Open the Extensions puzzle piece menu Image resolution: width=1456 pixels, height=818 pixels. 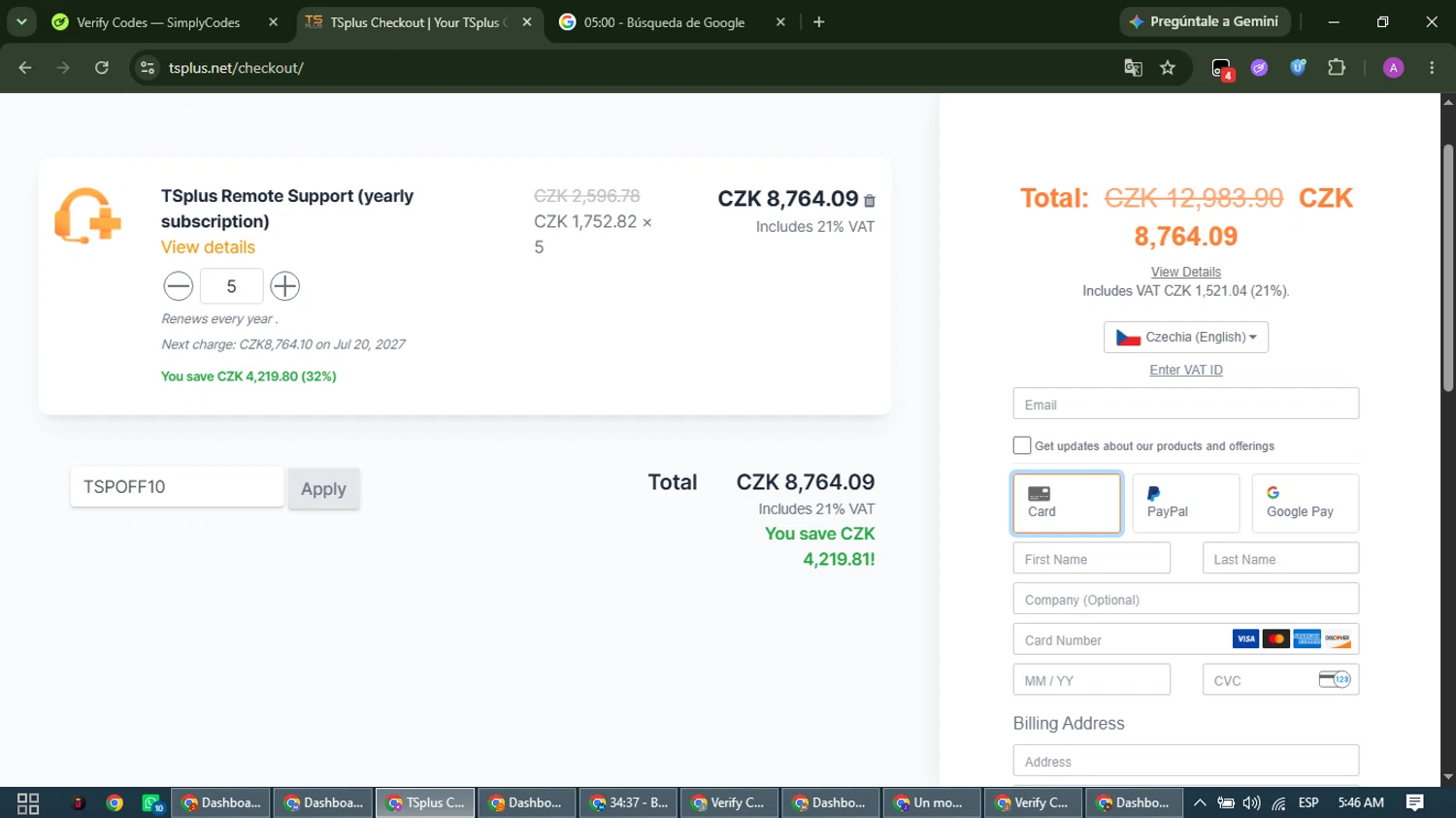point(1337,68)
